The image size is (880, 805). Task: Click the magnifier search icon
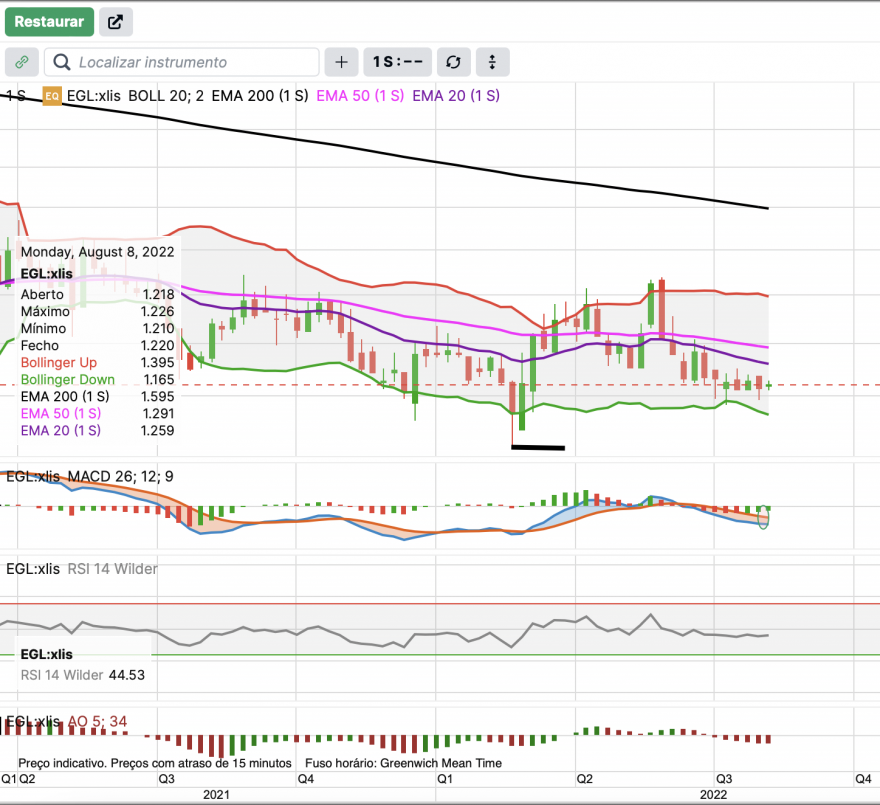(x=62, y=62)
